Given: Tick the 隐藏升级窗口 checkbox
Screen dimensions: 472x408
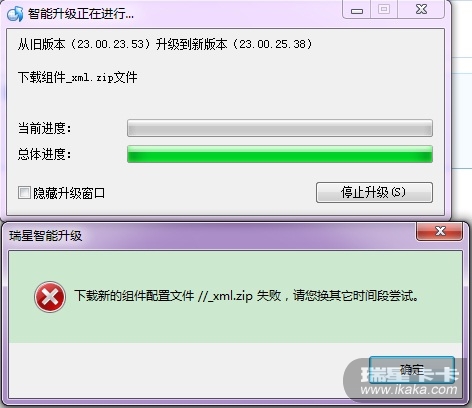Looking at the screenshot, I should (x=24, y=193).
